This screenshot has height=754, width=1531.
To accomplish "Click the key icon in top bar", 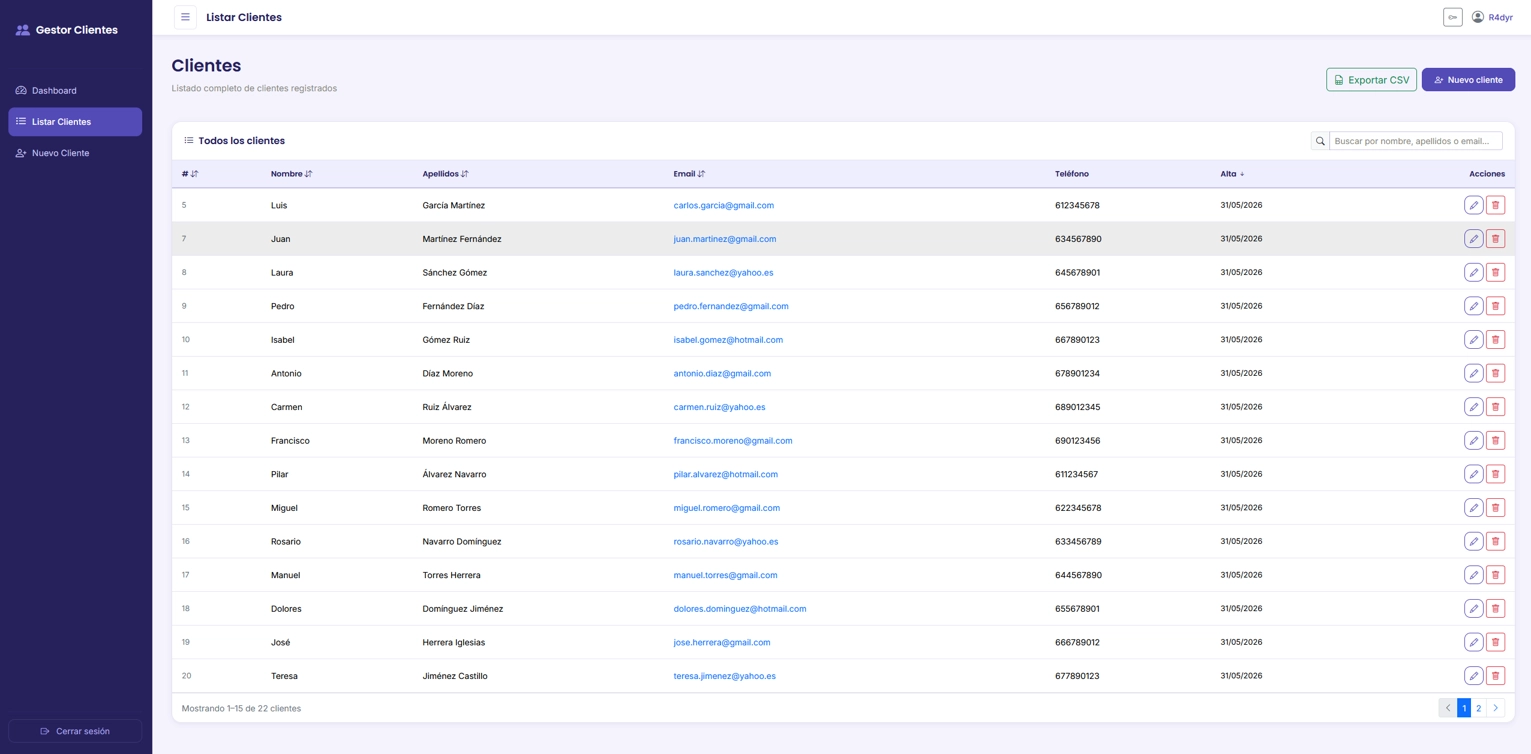I will point(1453,17).
